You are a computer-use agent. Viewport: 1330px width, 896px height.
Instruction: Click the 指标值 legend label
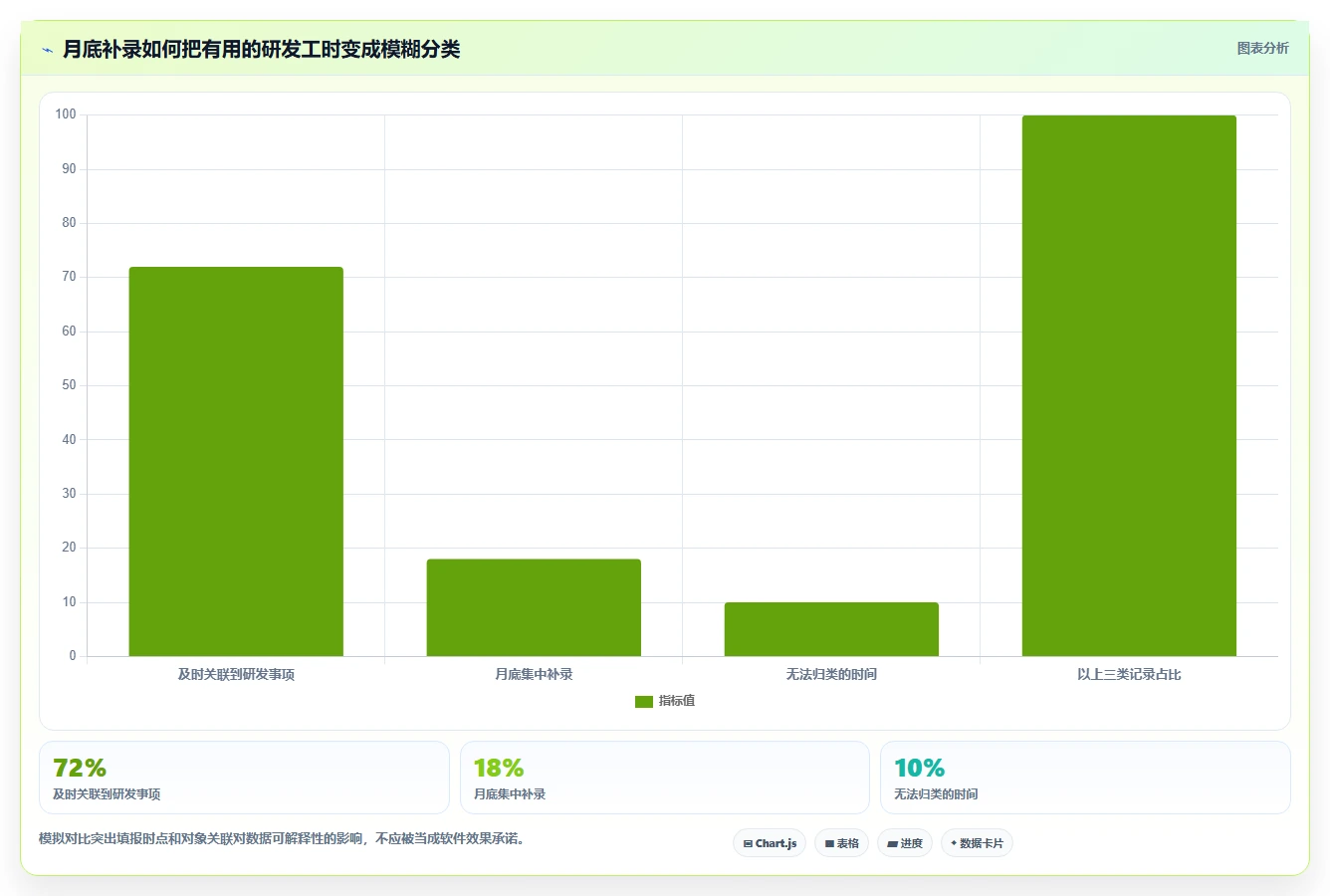pos(677,701)
